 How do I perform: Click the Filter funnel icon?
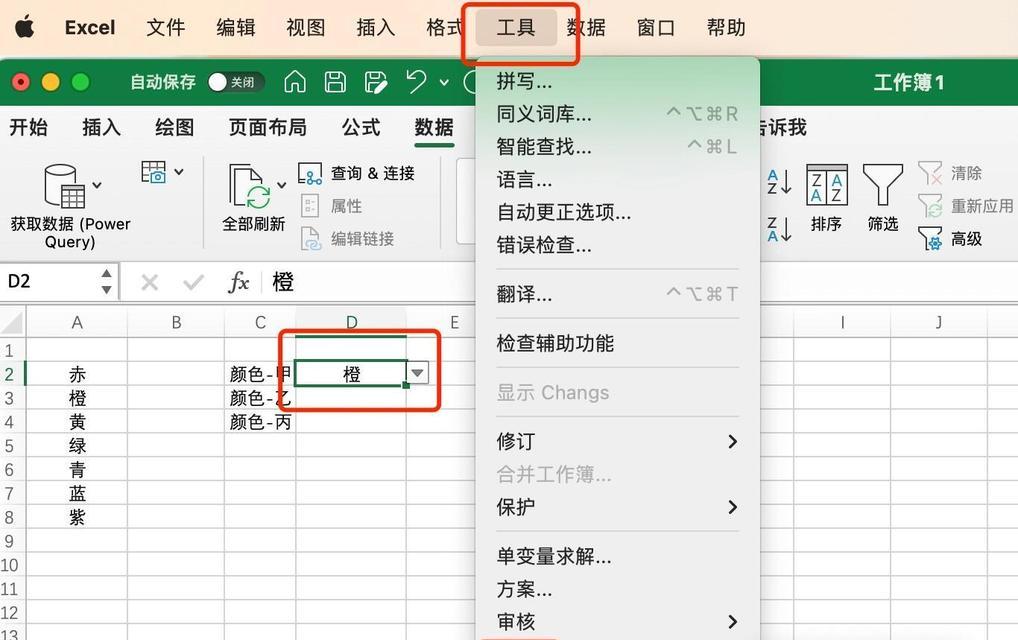[883, 185]
